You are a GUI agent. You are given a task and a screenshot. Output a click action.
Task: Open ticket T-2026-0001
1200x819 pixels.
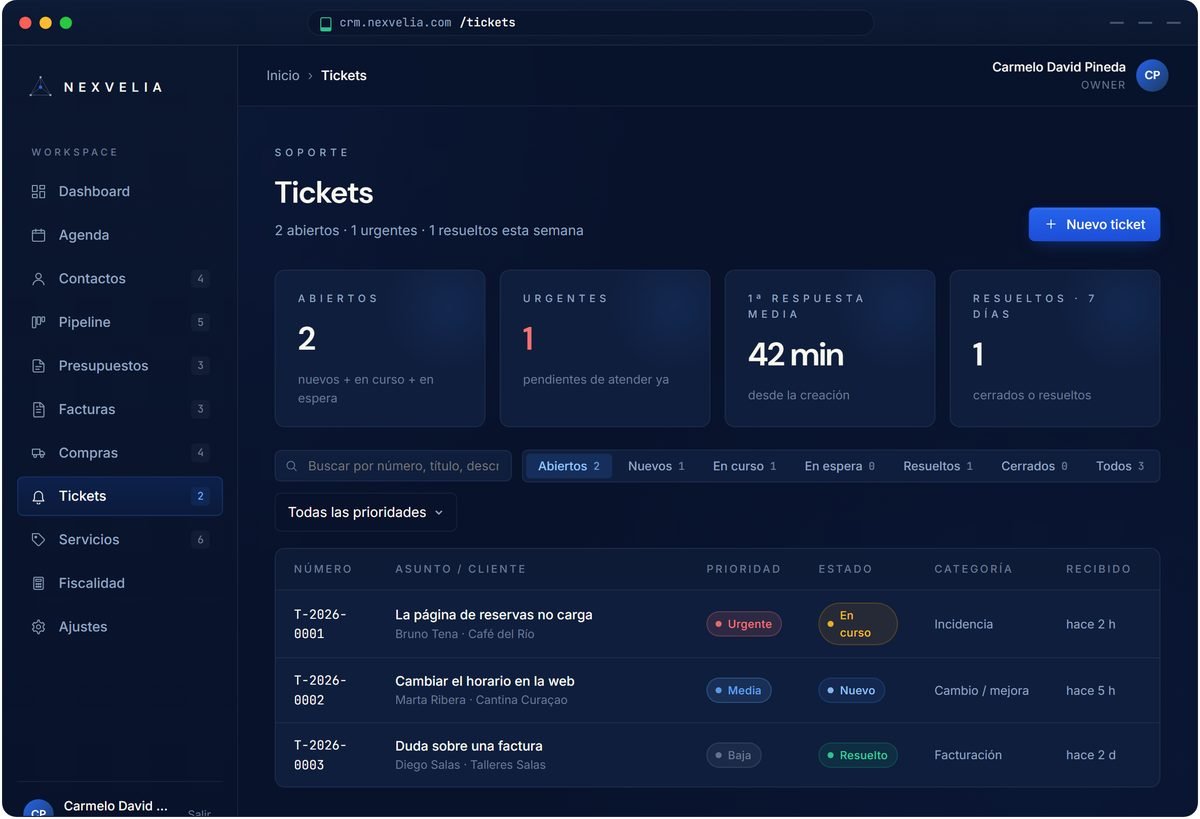pos(717,624)
